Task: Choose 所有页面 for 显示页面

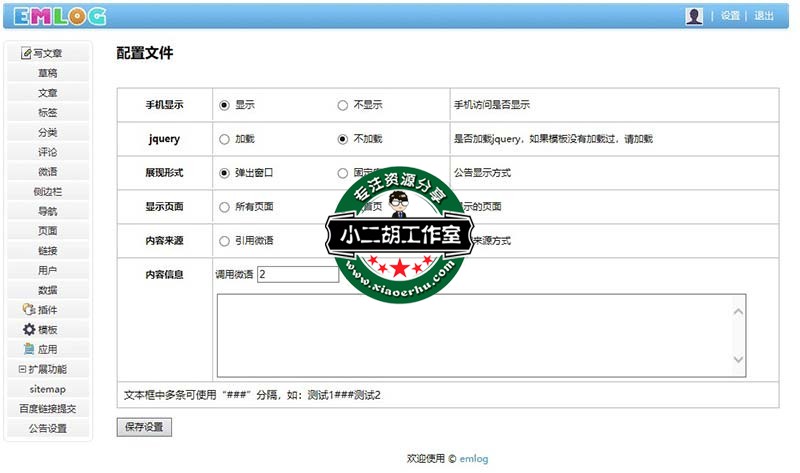Action: (x=224, y=207)
